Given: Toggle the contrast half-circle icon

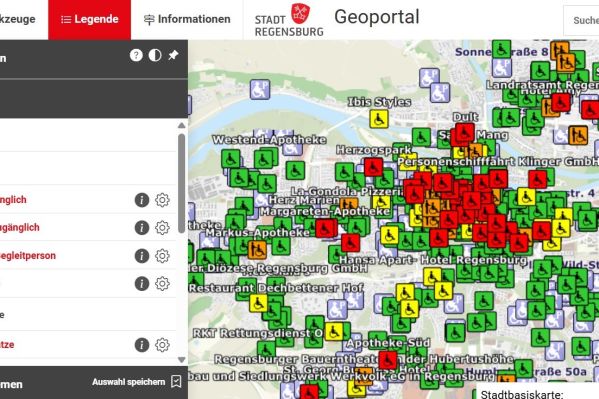Looking at the screenshot, I should (x=155, y=55).
